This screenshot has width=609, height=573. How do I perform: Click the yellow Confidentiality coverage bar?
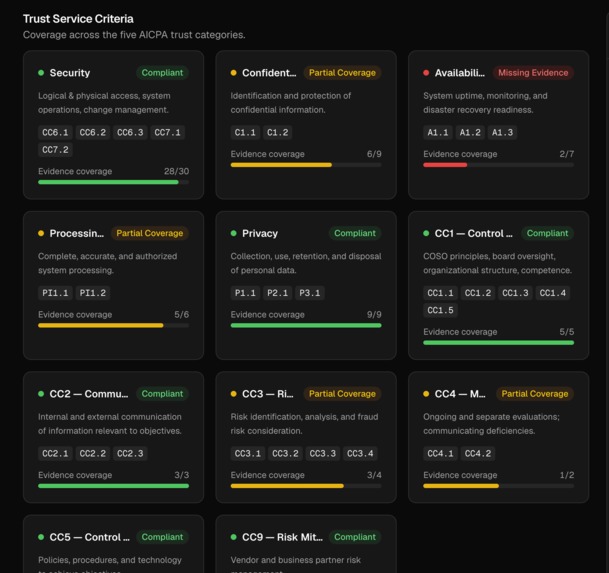coord(281,165)
